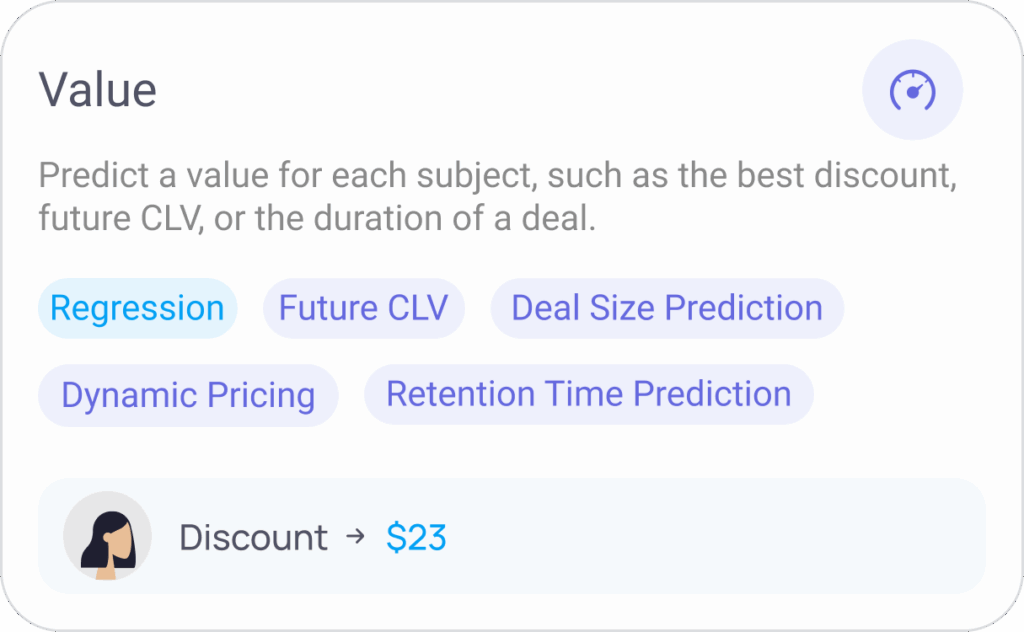This screenshot has width=1024, height=632.
Task: Click the Value heading
Action: 97,90
